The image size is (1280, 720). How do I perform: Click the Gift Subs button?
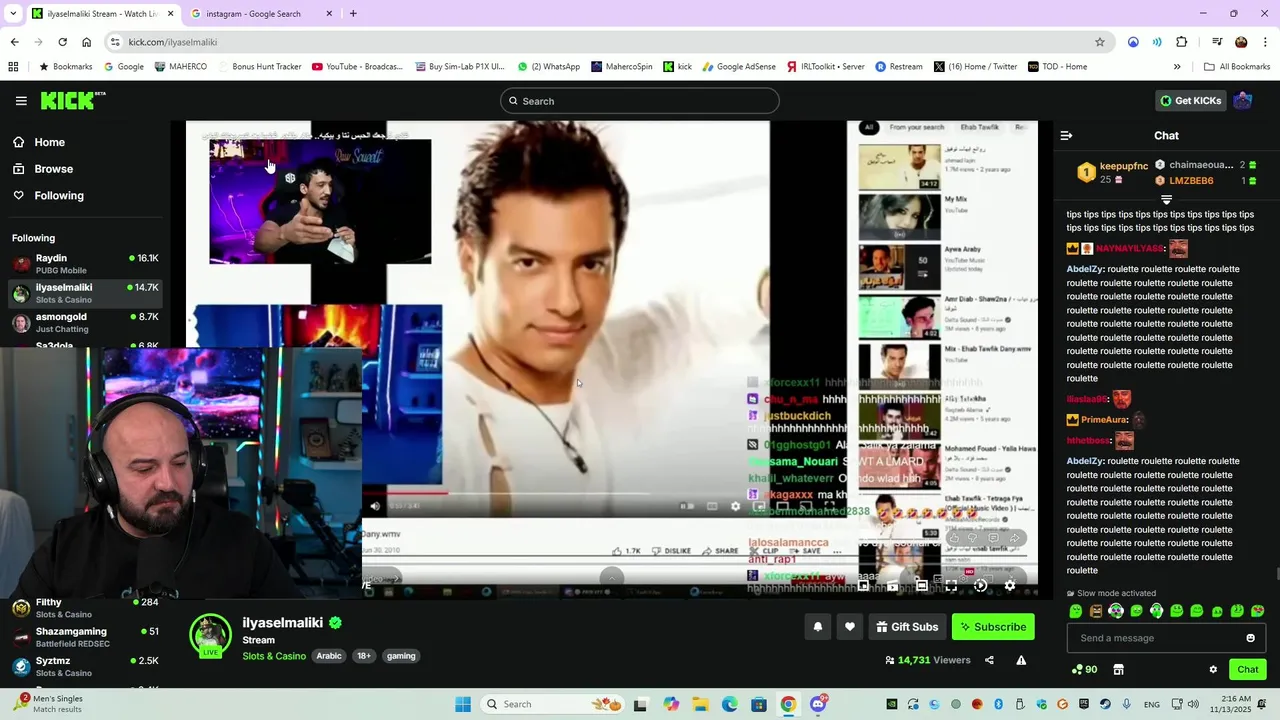pyautogui.click(x=907, y=627)
